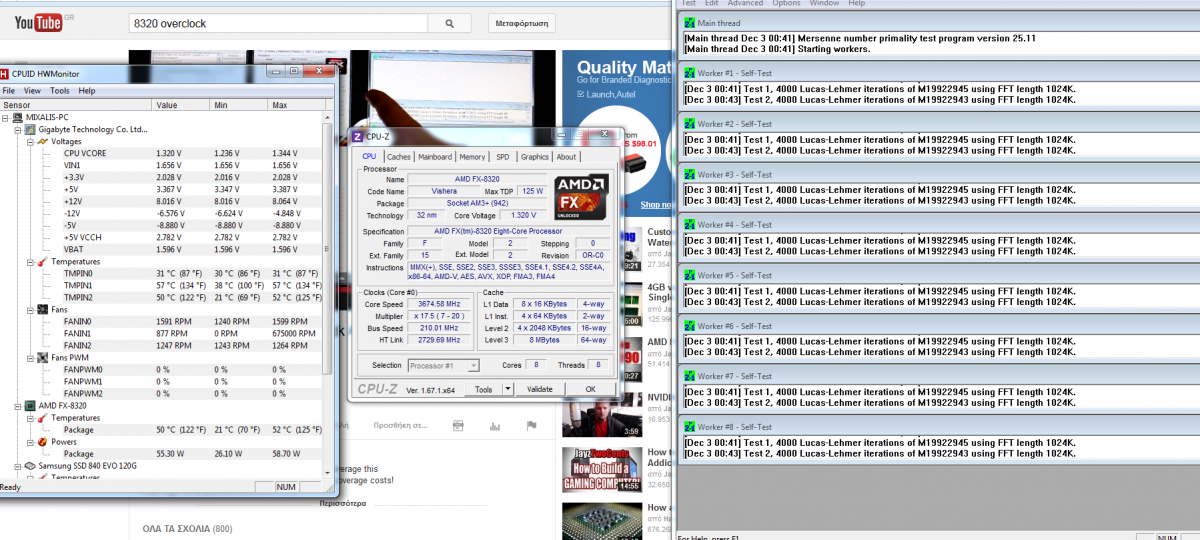Select the MIXALIS-PC computer icon in HWMonitor
This screenshot has width=1200, height=540.
point(19,117)
